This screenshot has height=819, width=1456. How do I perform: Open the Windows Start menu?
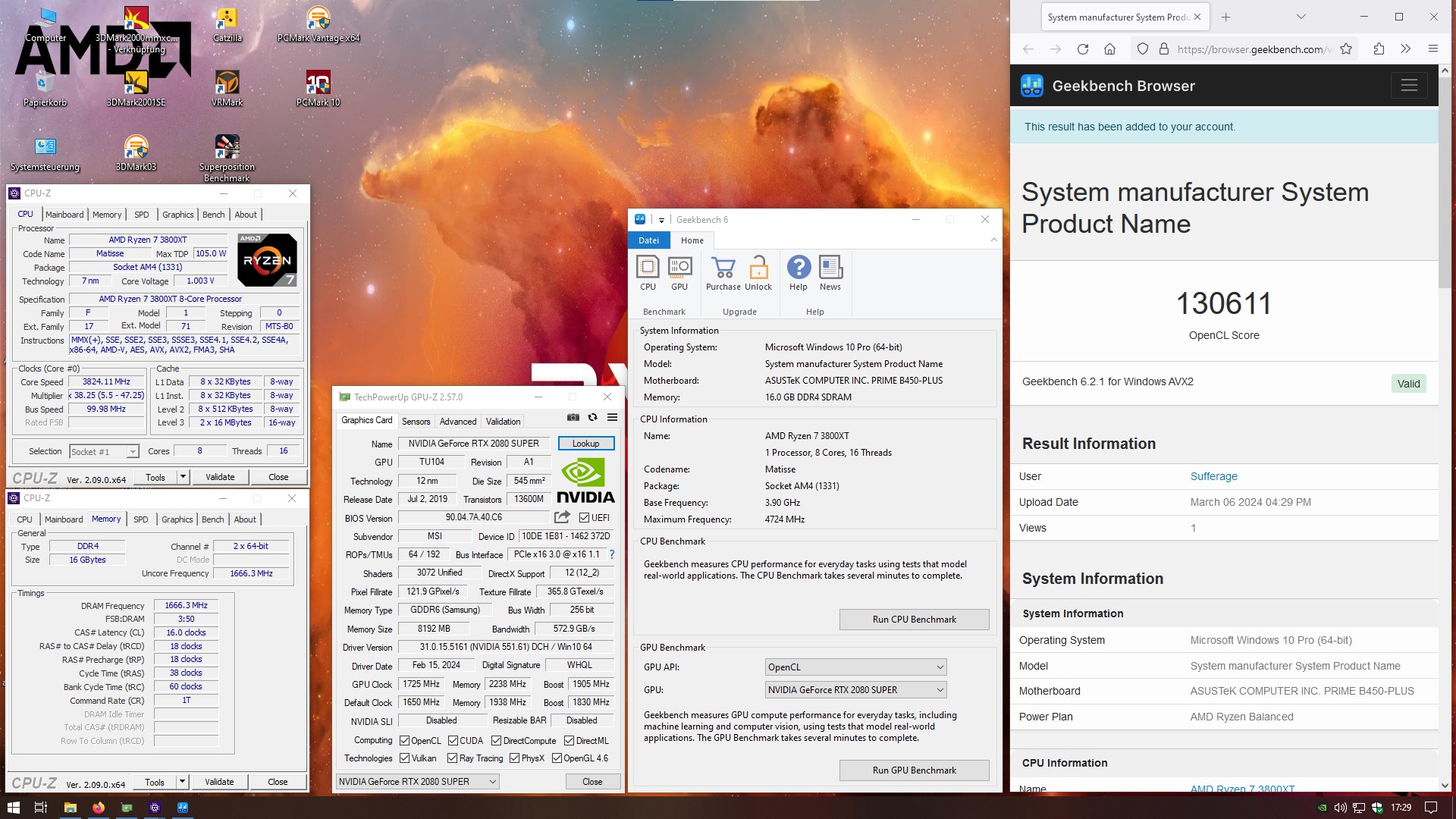[x=13, y=808]
